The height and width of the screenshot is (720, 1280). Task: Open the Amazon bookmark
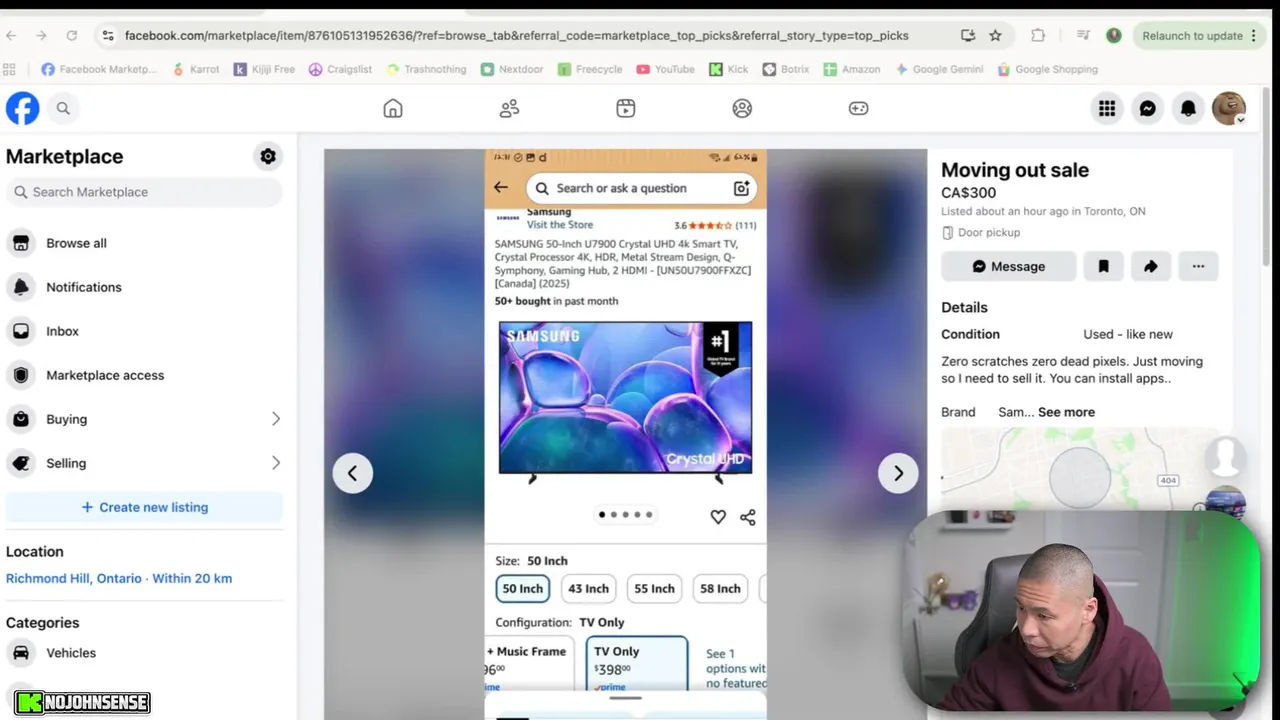pos(852,69)
